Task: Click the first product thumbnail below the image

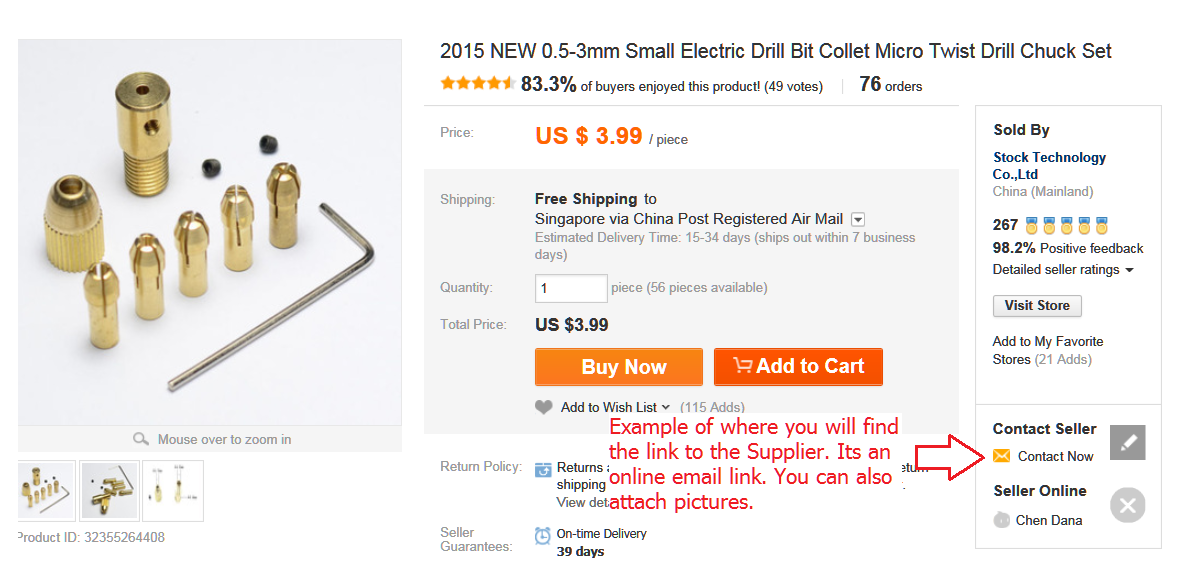Action: pyautogui.click(x=46, y=490)
